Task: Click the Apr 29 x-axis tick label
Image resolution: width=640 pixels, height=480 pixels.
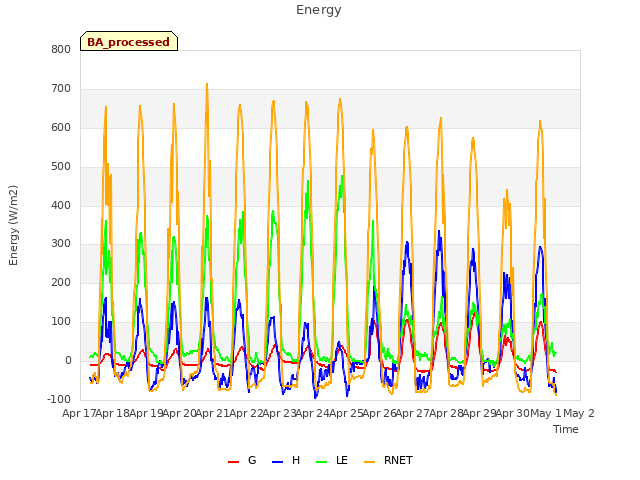Action: [479, 413]
